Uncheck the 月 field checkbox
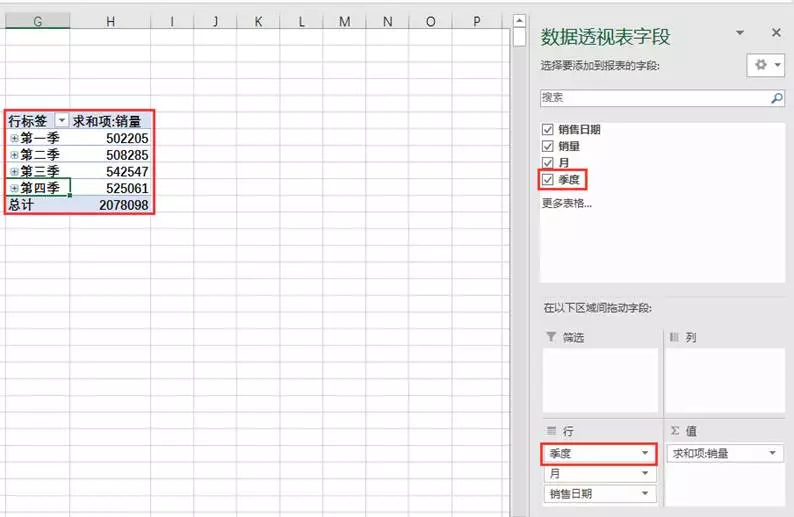 [x=547, y=163]
